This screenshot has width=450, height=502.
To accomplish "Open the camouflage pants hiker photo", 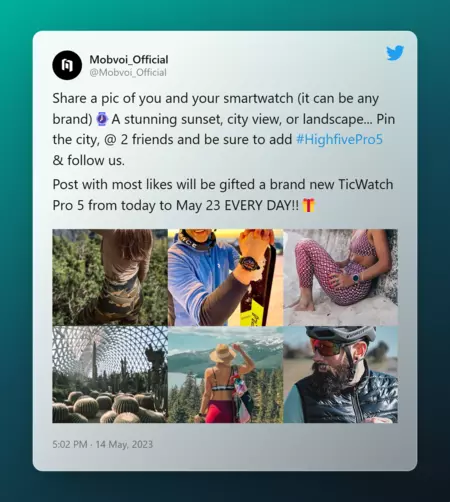I will [x=110, y=277].
